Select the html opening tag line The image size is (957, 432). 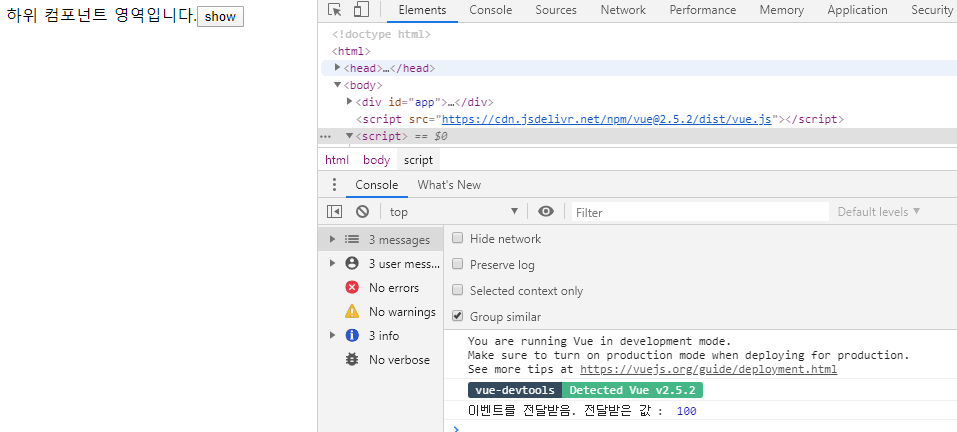point(351,51)
